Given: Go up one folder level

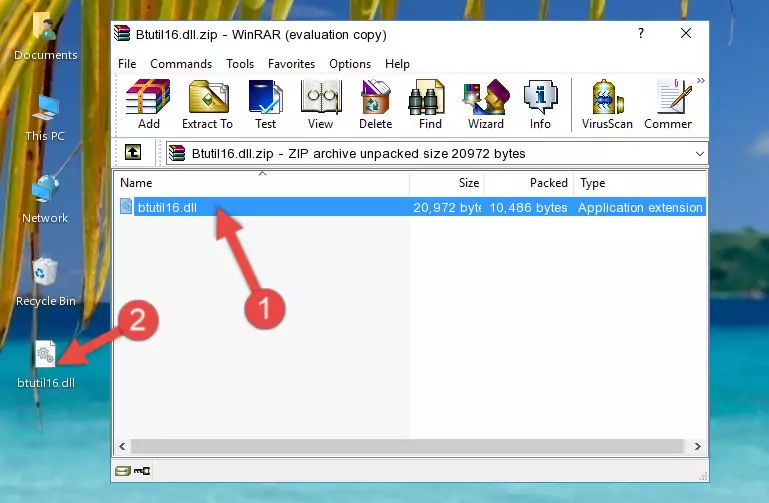Looking at the screenshot, I should pyautogui.click(x=133, y=152).
